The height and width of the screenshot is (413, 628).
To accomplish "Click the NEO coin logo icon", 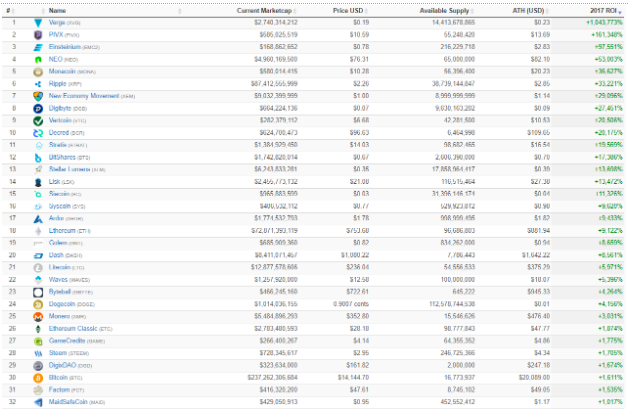I will [38, 60].
